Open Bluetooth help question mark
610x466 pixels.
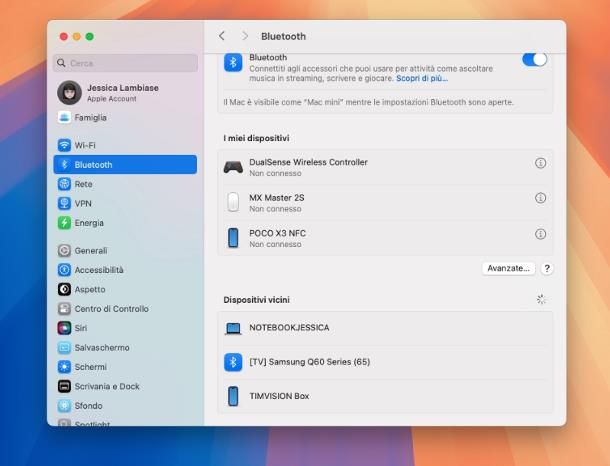[547, 268]
